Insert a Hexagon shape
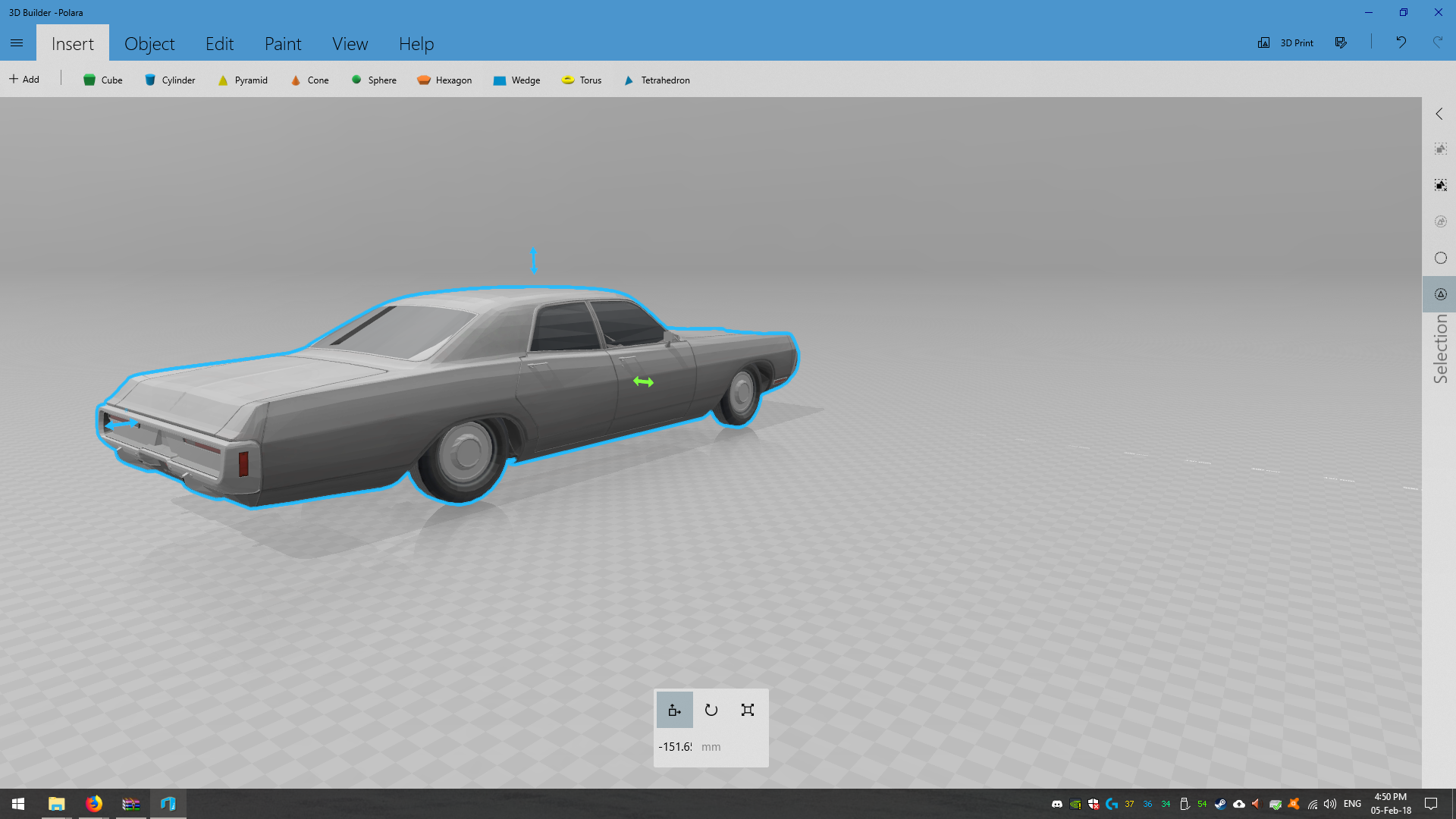Viewport: 1456px width, 819px height. (444, 80)
